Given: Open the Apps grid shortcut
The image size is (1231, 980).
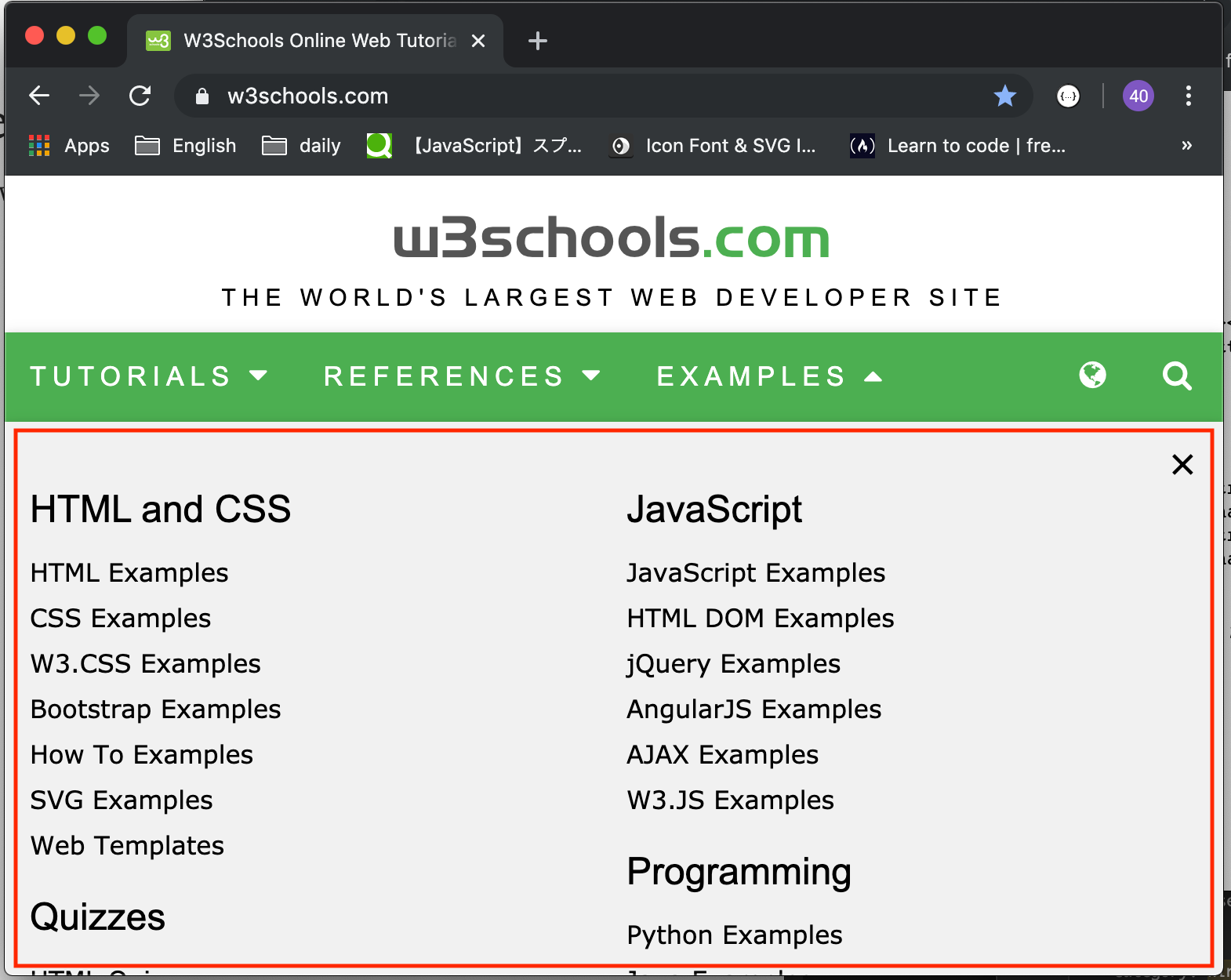Looking at the screenshot, I should pyautogui.click(x=69, y=146).
